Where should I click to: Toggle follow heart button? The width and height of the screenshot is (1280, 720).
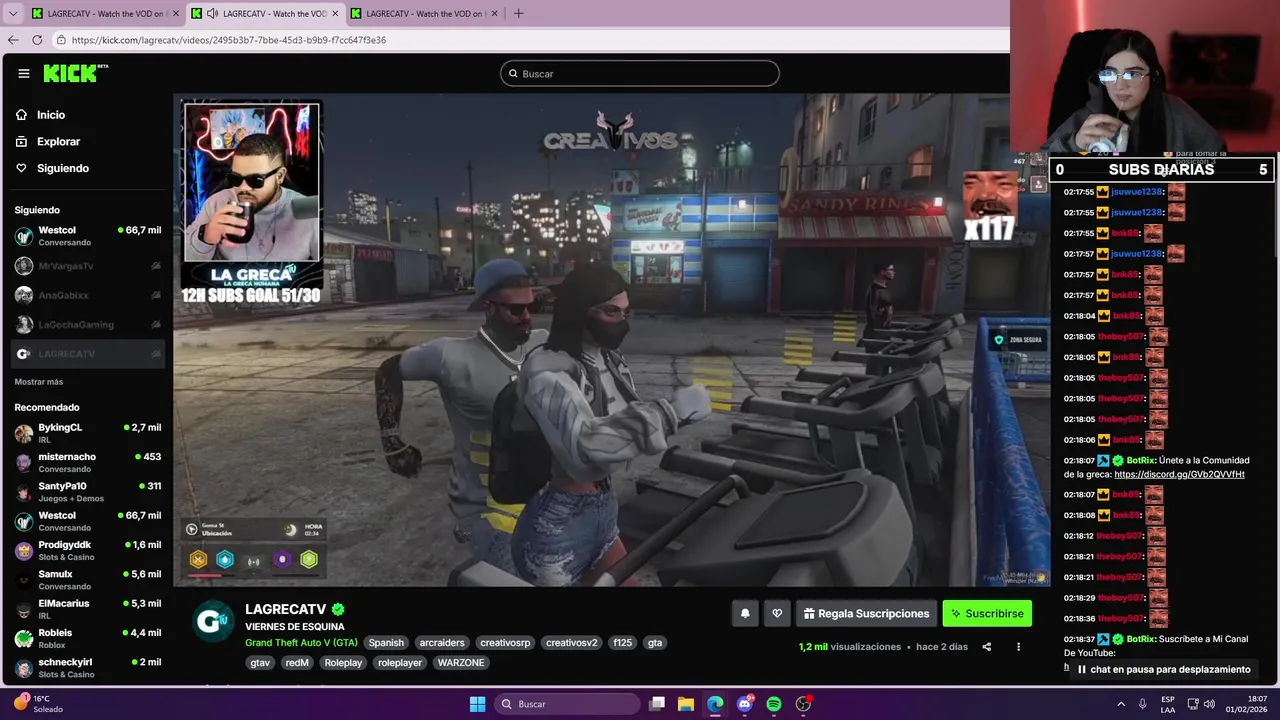[x=777, y=614]
